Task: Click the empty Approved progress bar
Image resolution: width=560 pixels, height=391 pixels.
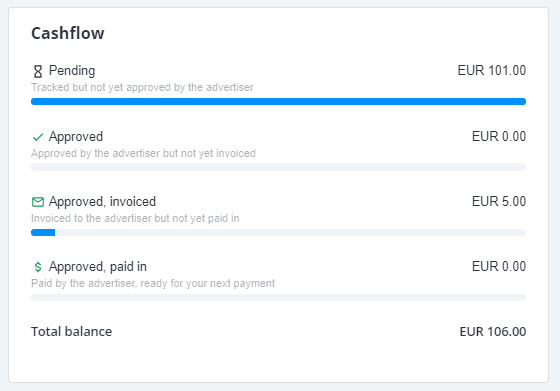Action: [x=278, y=167]
